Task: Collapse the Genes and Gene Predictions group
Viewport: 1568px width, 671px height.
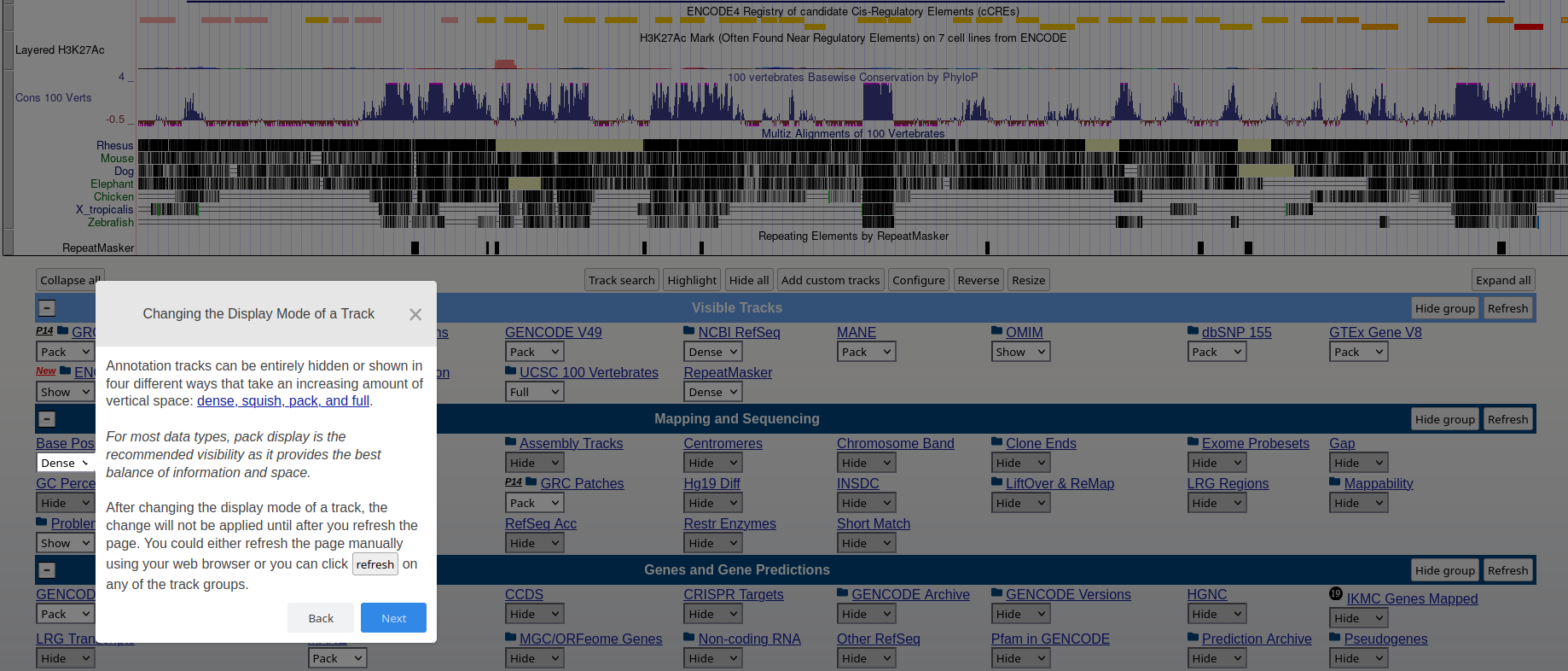Action: [48, 570]
